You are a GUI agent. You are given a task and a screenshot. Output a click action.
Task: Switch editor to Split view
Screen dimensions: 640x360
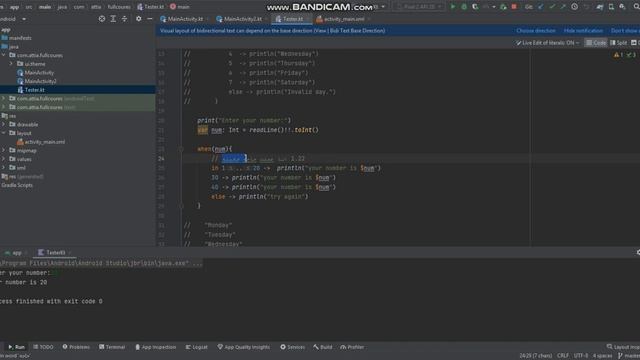[x=619, y=42]
